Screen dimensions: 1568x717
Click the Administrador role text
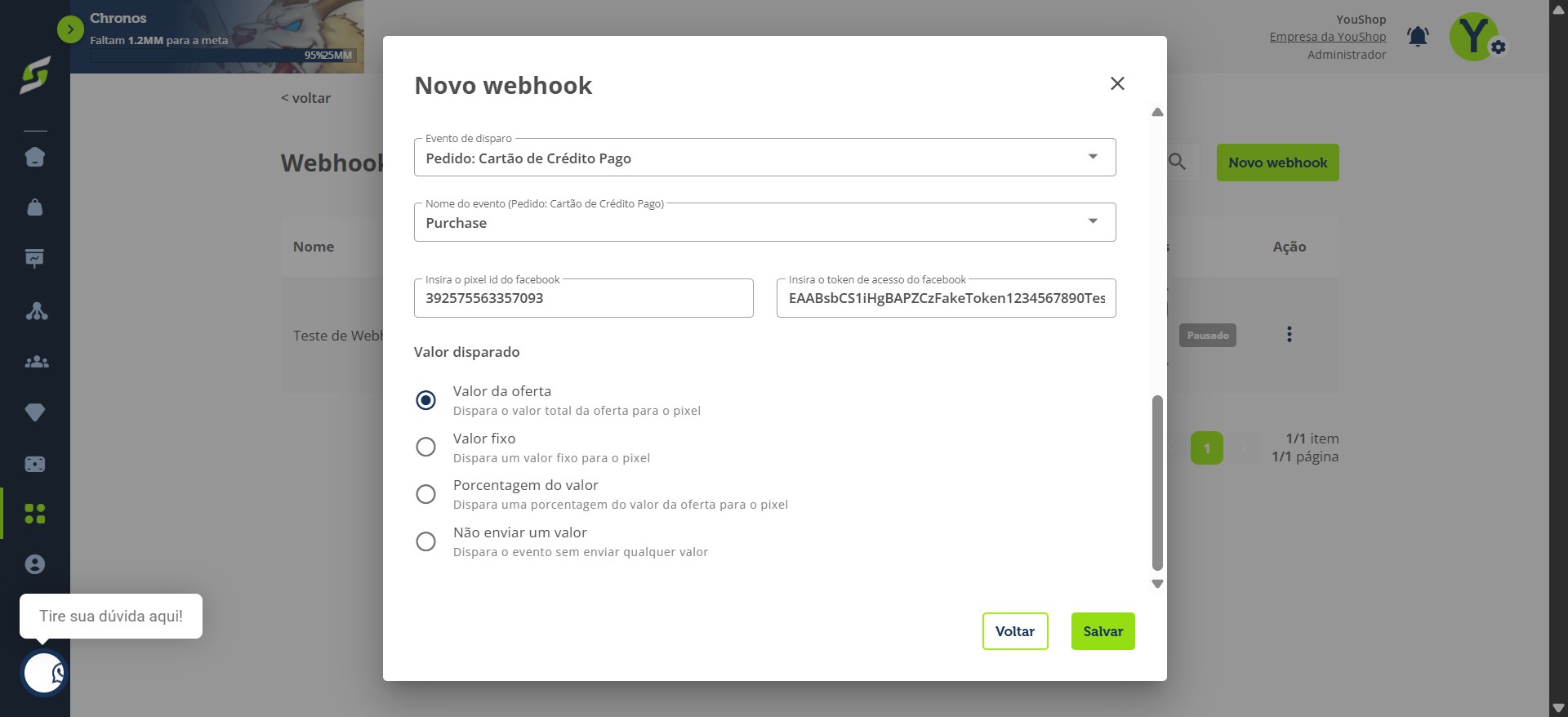[1347, 55]
